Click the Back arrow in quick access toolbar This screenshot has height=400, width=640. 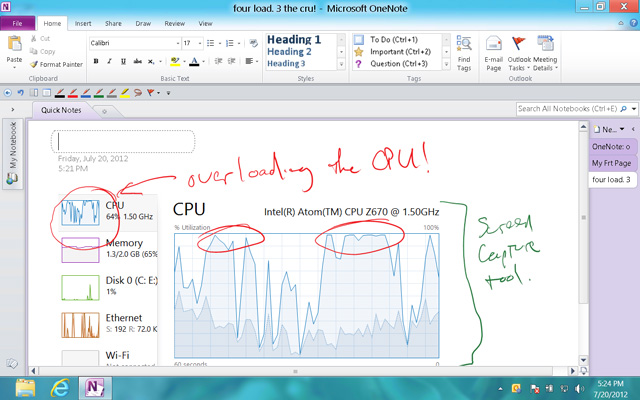[x=8, y=93]
